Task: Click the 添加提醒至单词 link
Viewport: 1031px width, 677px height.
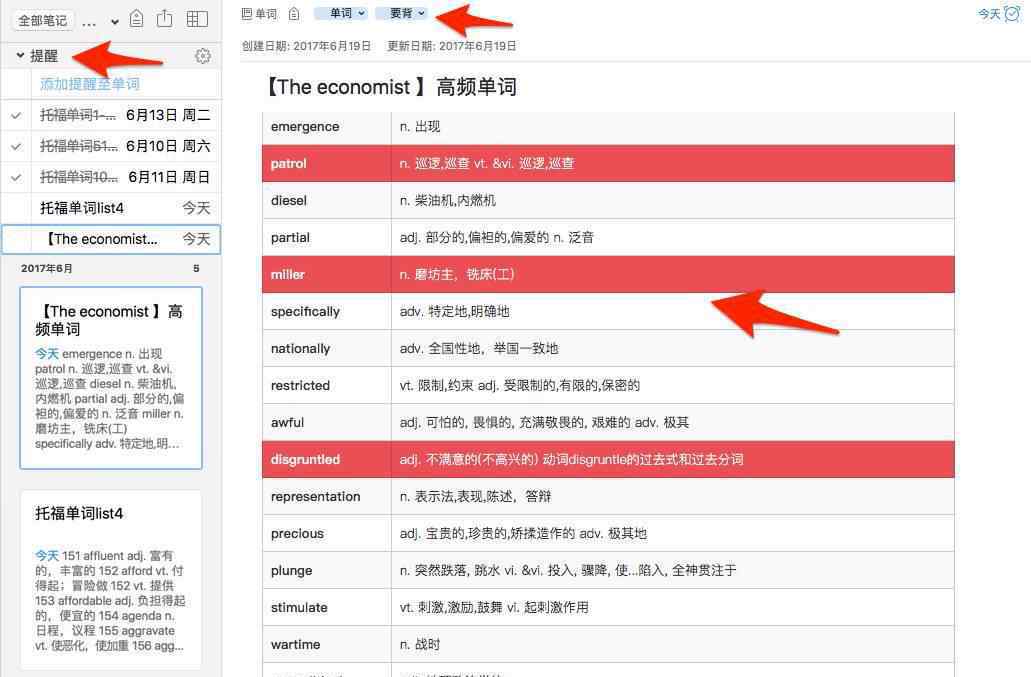Action: 90,84
